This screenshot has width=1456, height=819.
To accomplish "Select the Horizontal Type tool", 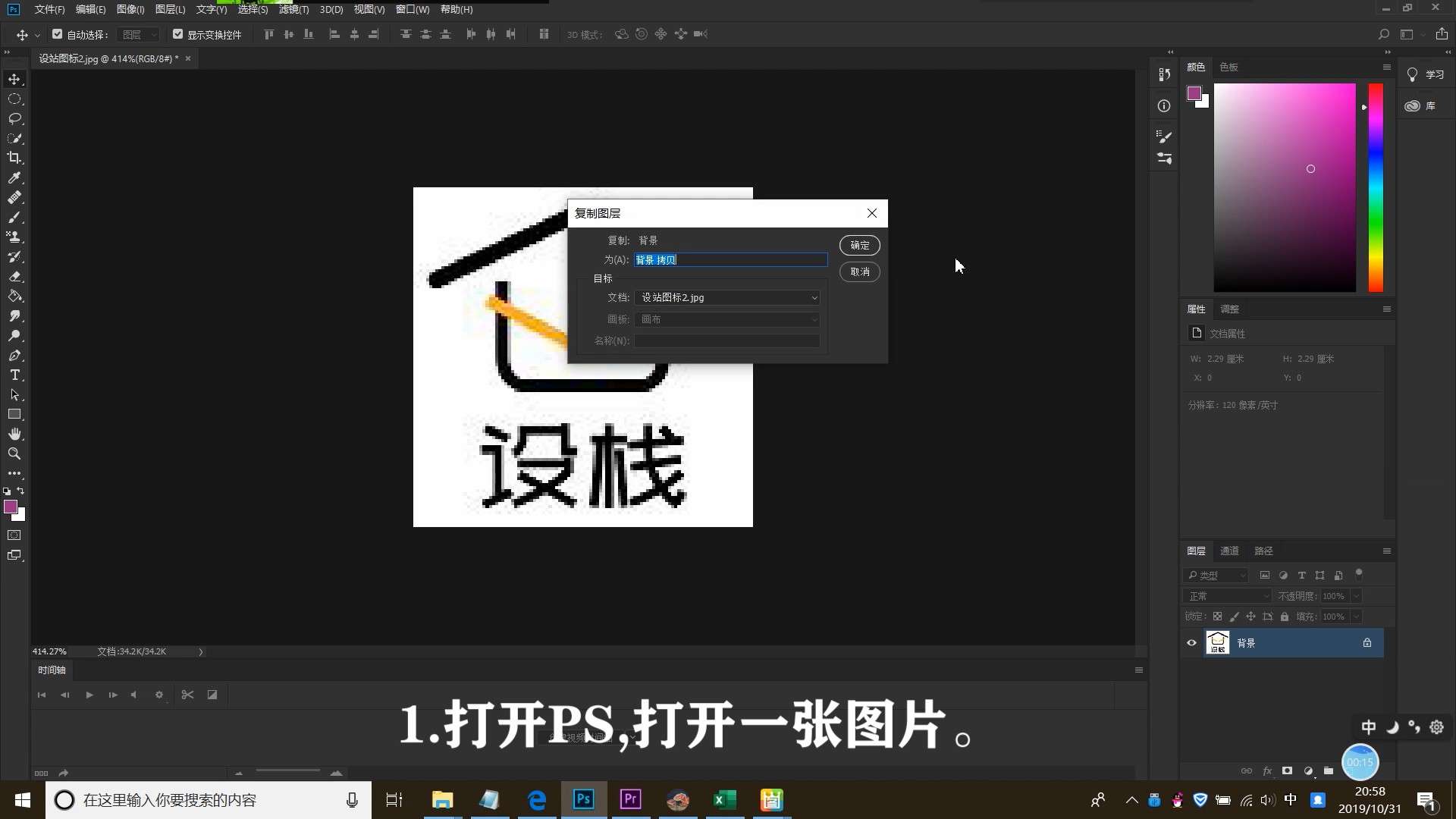I will 14,375.
